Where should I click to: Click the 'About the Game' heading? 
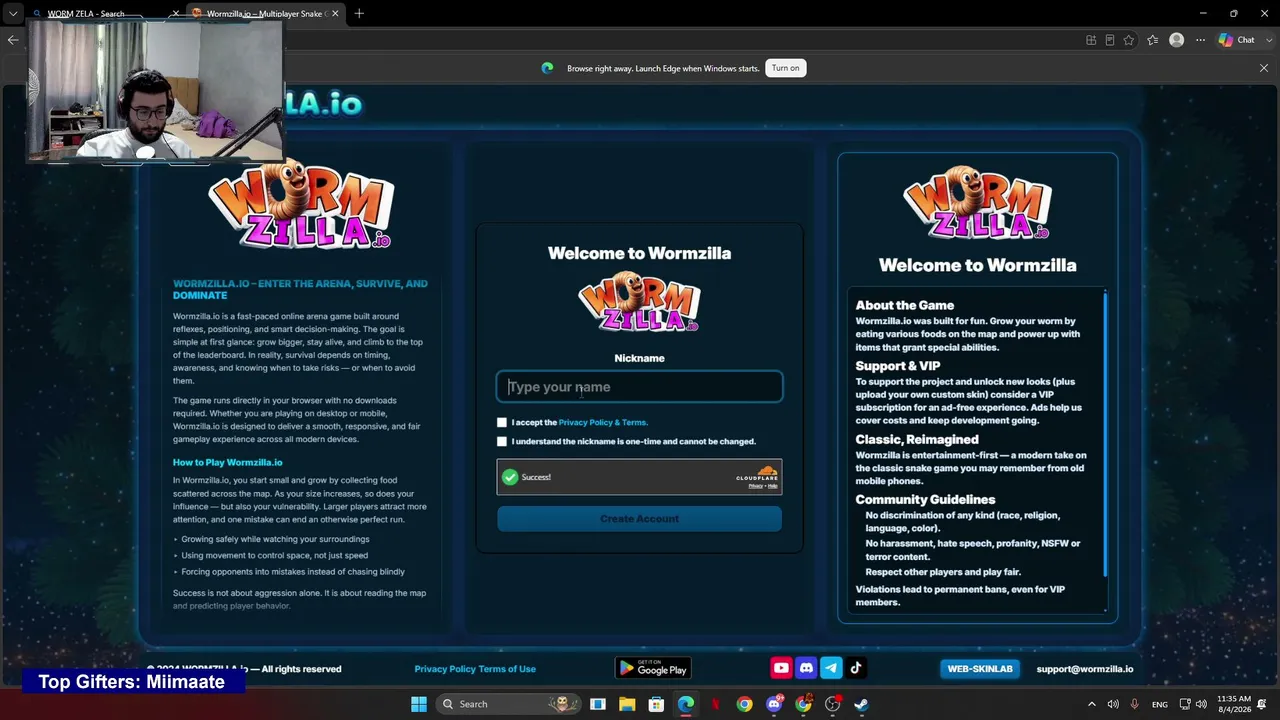(905, 305)
